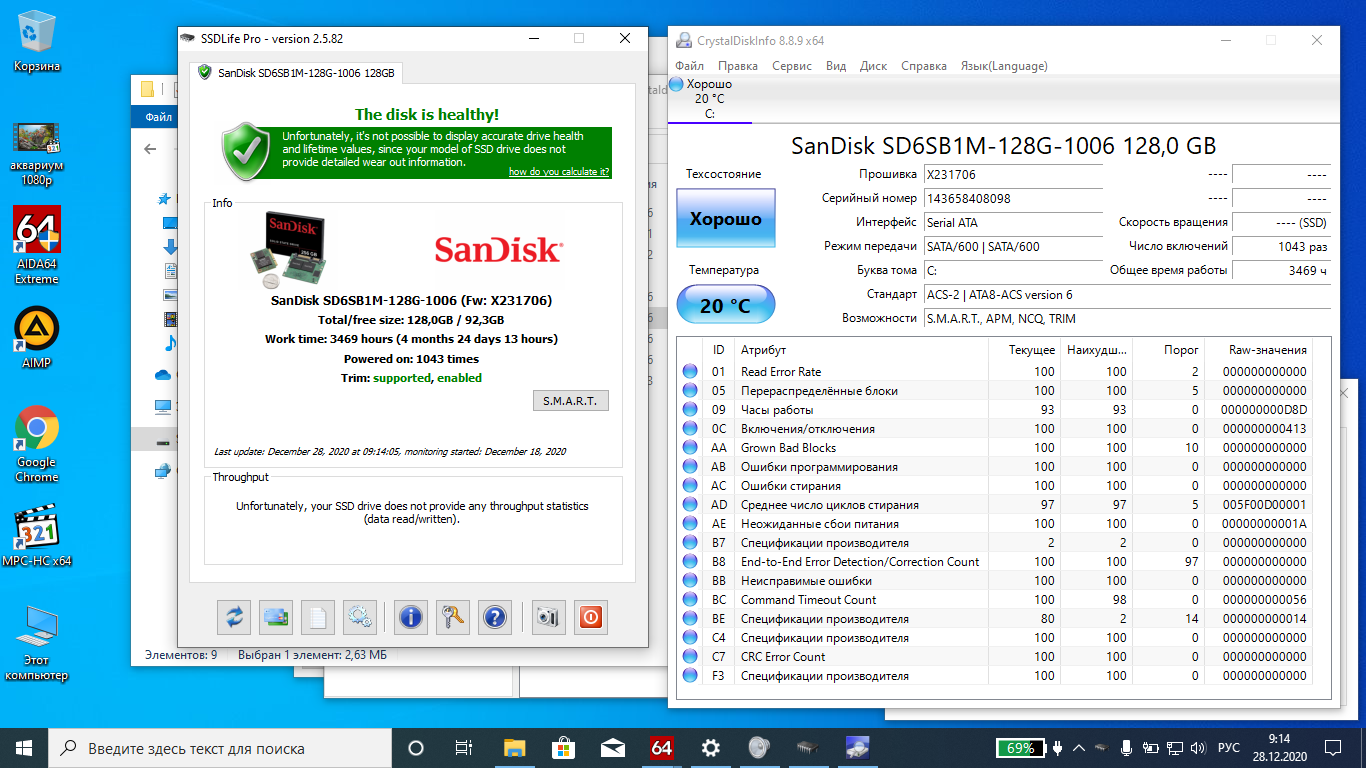Open Язык(Language) menu in CrystalDiskInfo

point(1003,66)
